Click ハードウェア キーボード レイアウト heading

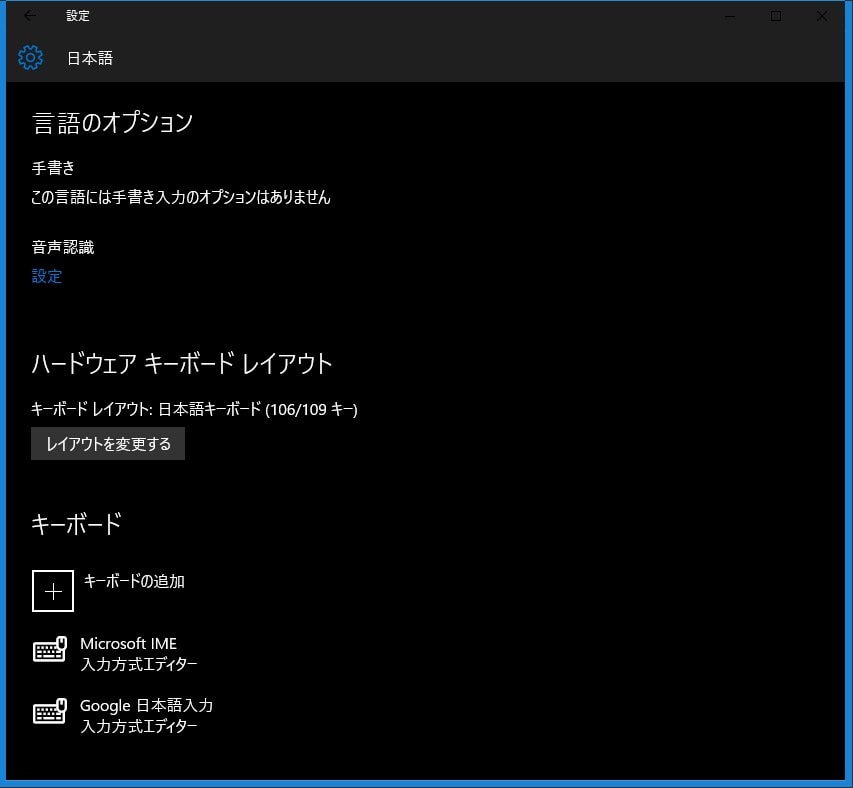(182, 364)
